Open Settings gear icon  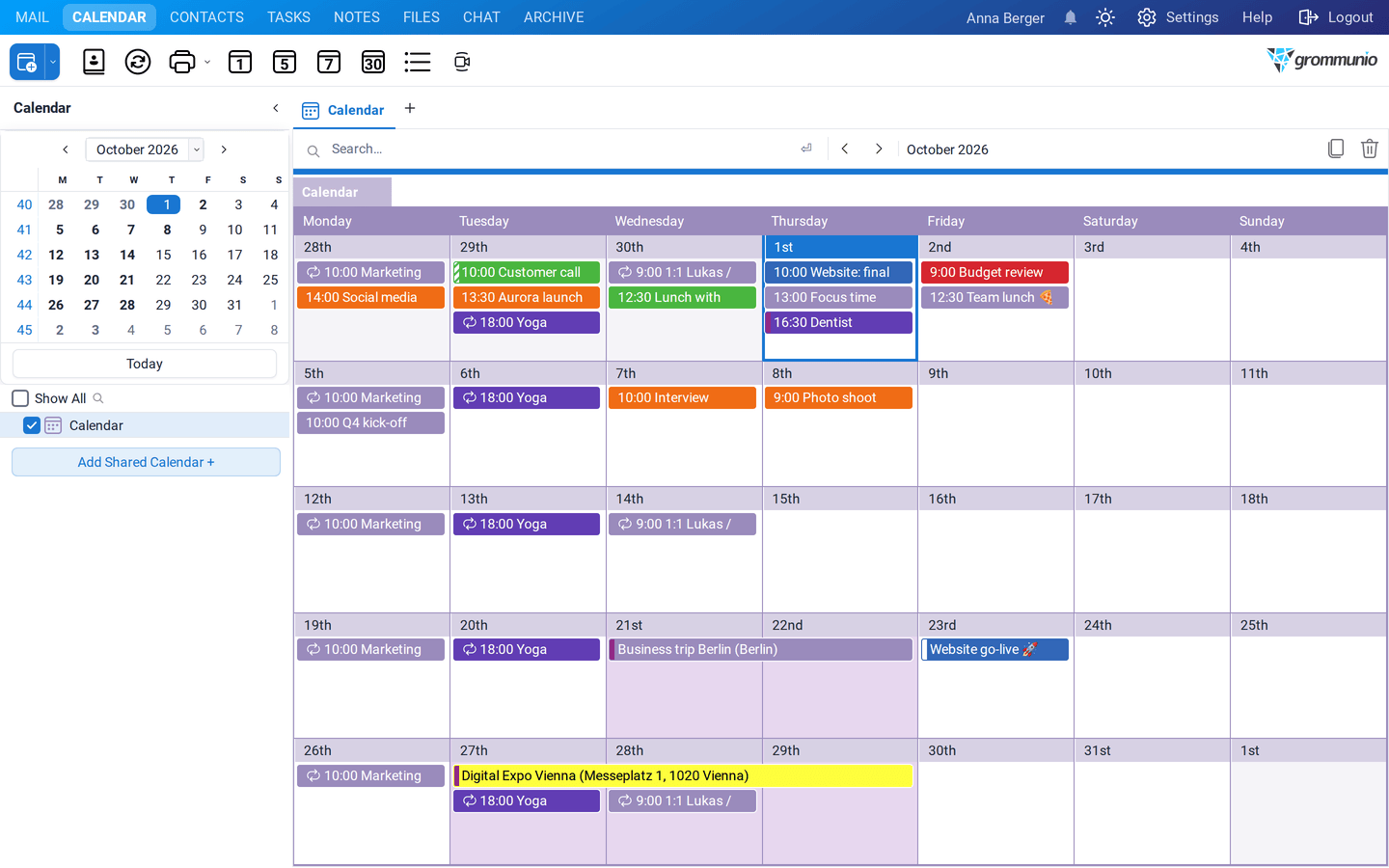tap(1147, 17)
